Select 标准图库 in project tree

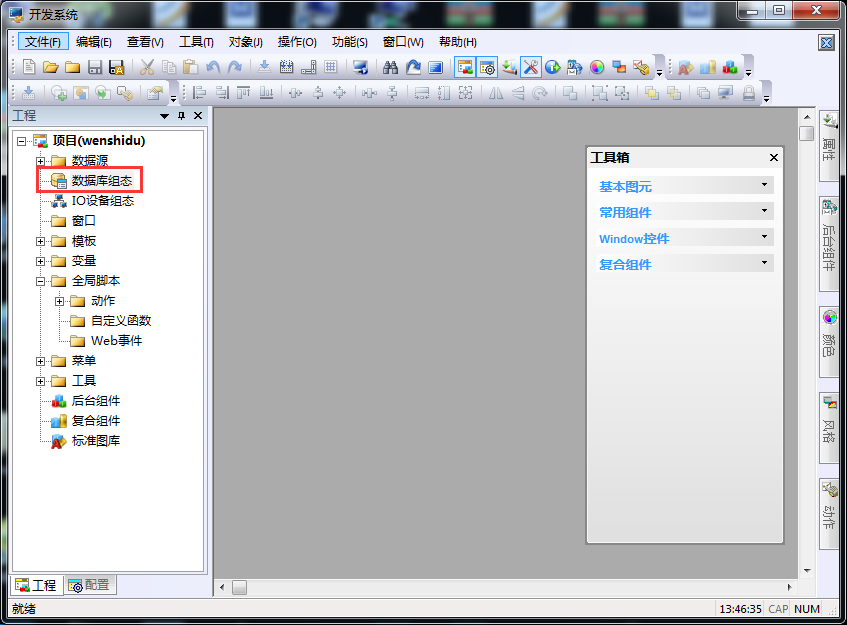click(96, 441)
